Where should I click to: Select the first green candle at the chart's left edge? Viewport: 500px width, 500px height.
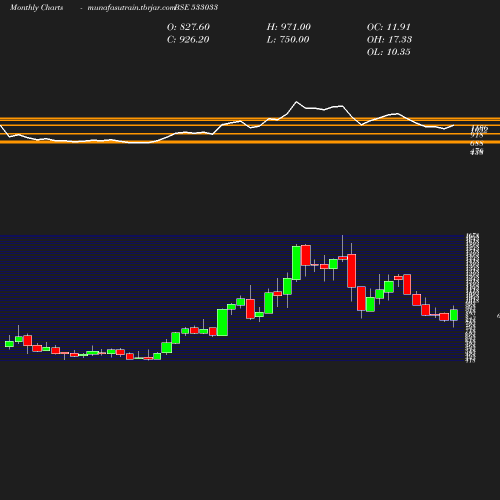pos(9,344)
